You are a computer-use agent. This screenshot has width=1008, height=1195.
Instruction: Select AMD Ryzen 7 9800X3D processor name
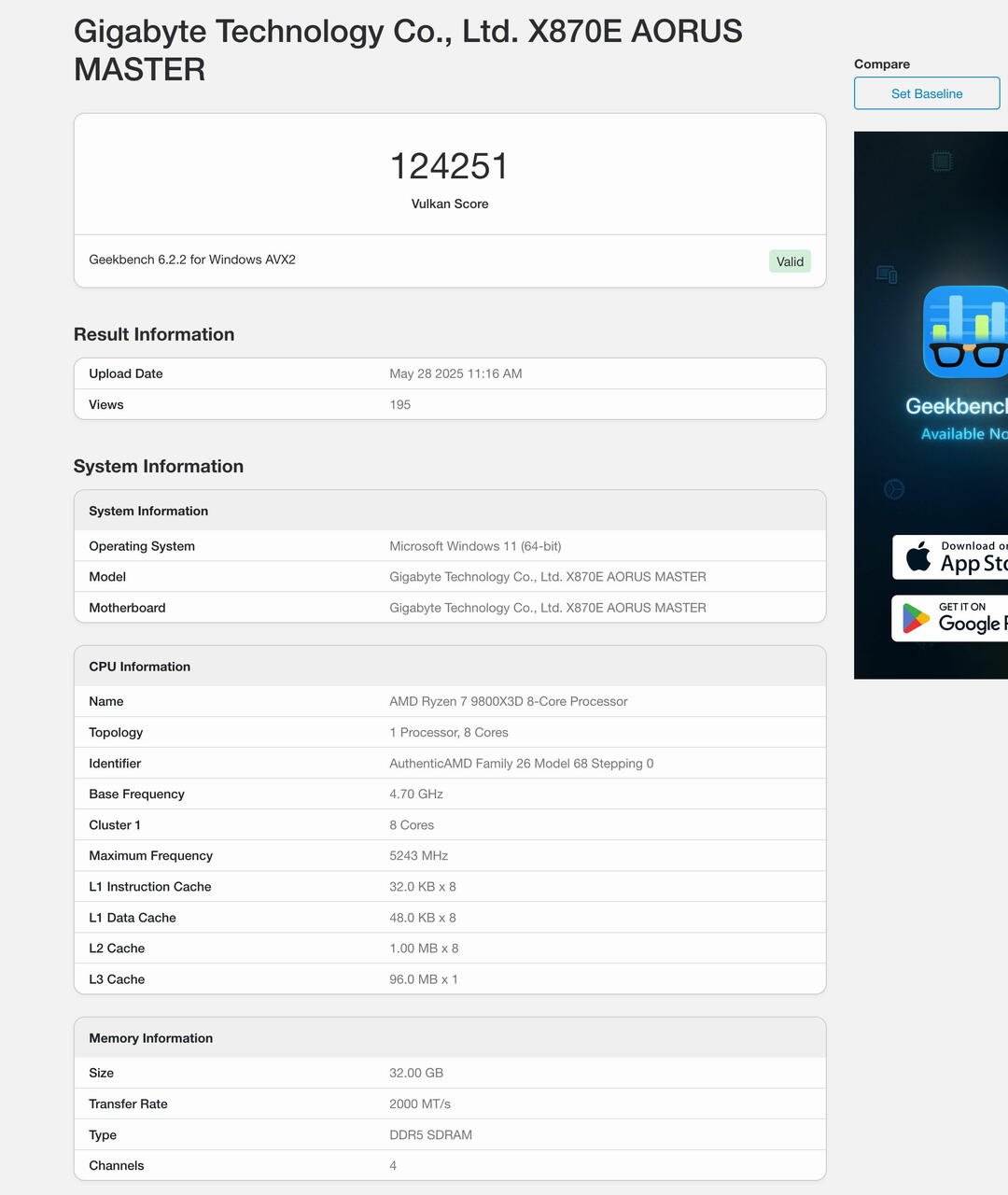click(x=509, y=701)
